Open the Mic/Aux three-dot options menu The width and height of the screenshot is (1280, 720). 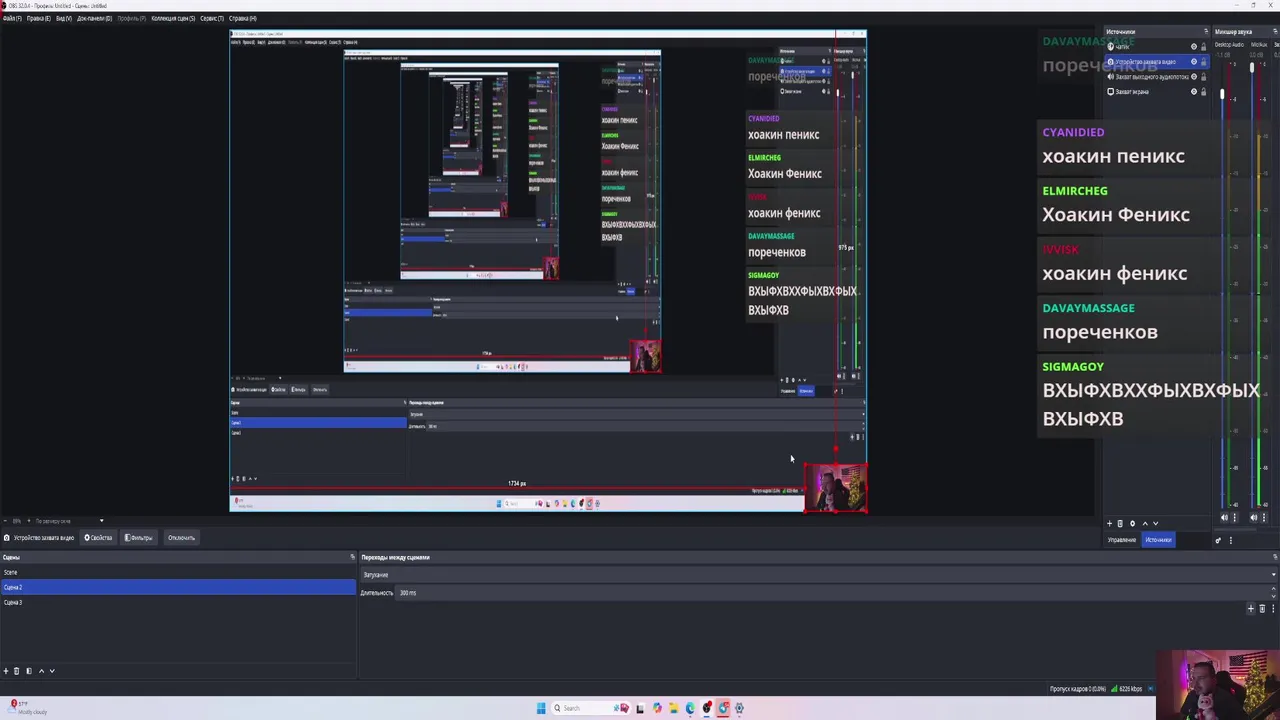coord(1263,518)
